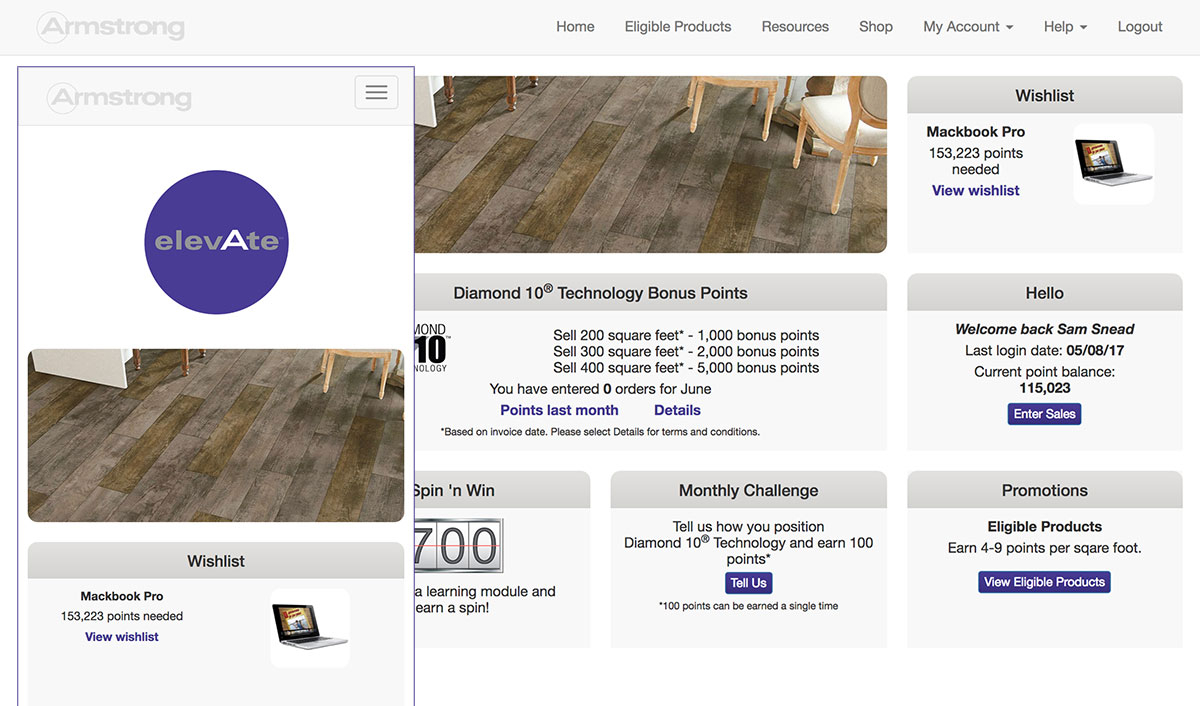Click the Promotions card heading
This screenshot has height=706, width=1200.
(x=1045, y=491)
